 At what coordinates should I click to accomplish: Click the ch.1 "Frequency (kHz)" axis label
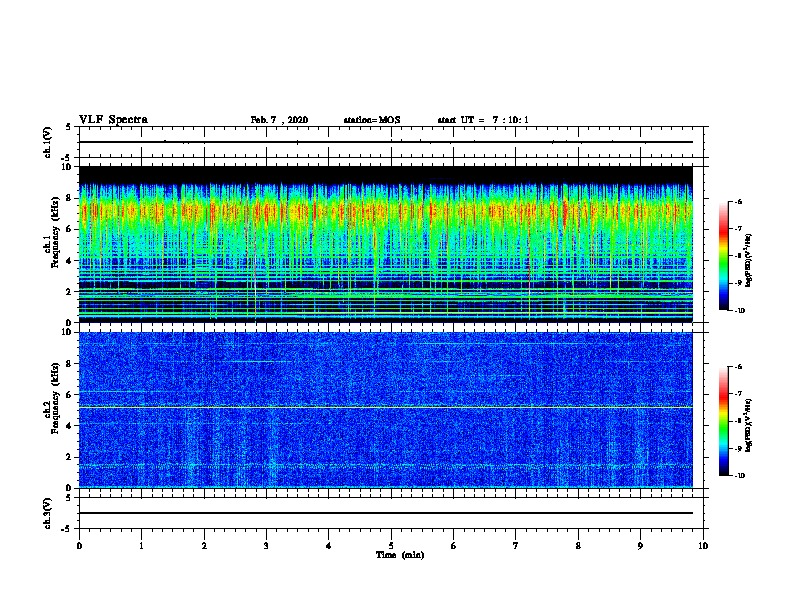pyautogui.click(x=55, y=233)
